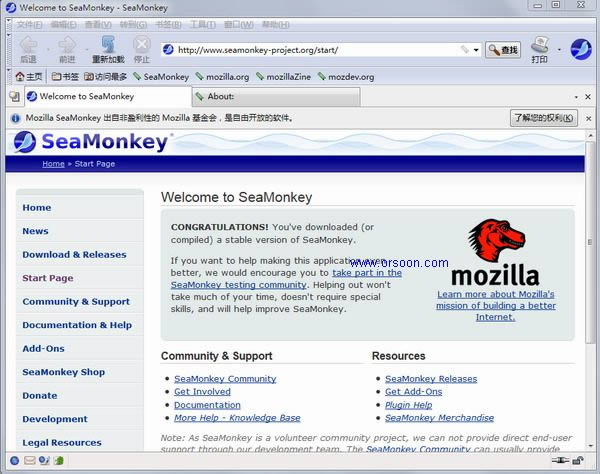The image size is (600, 474).
Task: Open the Bookmarks folder on bookmarks toolbar
Action: (x=65, y=76)
